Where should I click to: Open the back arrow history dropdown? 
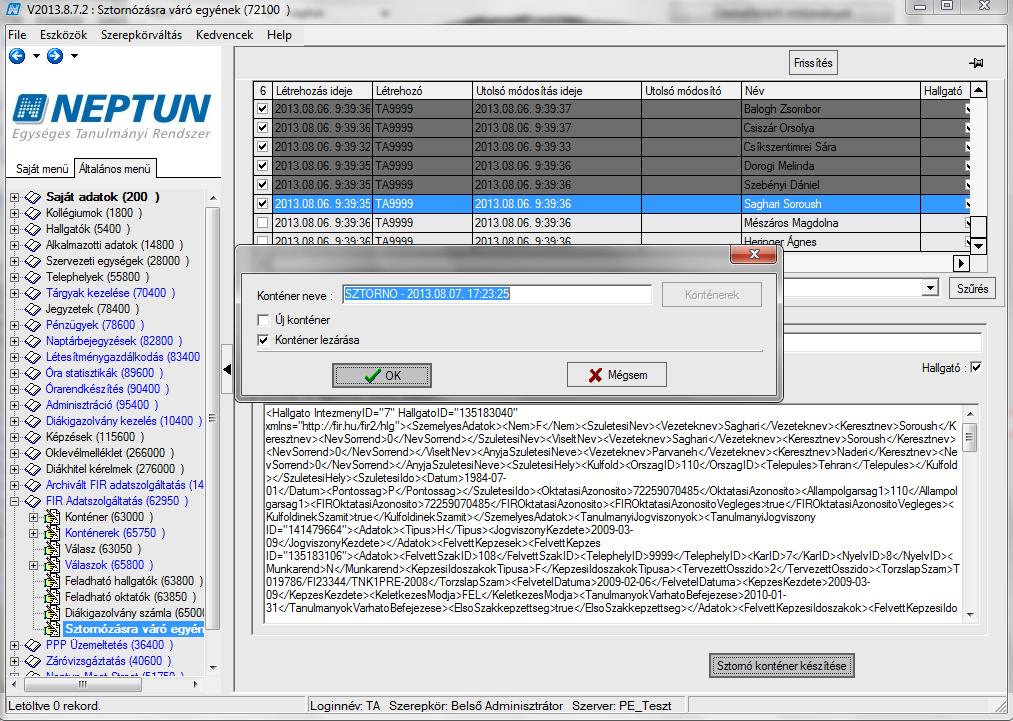[36, 56]
